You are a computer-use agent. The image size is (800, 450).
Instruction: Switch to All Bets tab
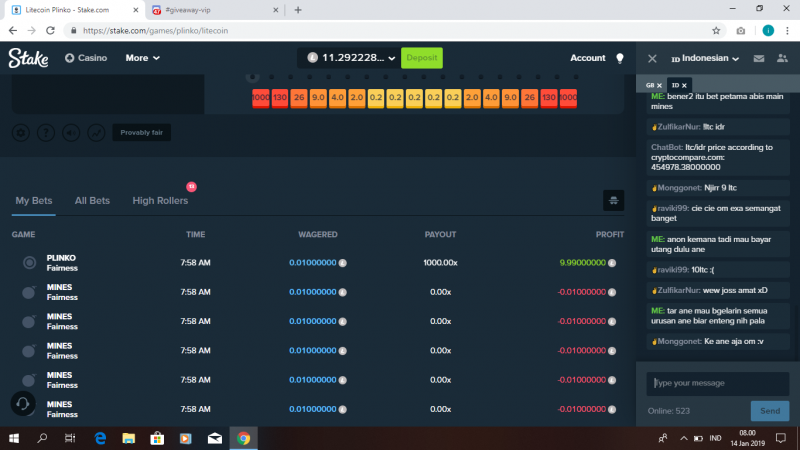pos(92,201)
